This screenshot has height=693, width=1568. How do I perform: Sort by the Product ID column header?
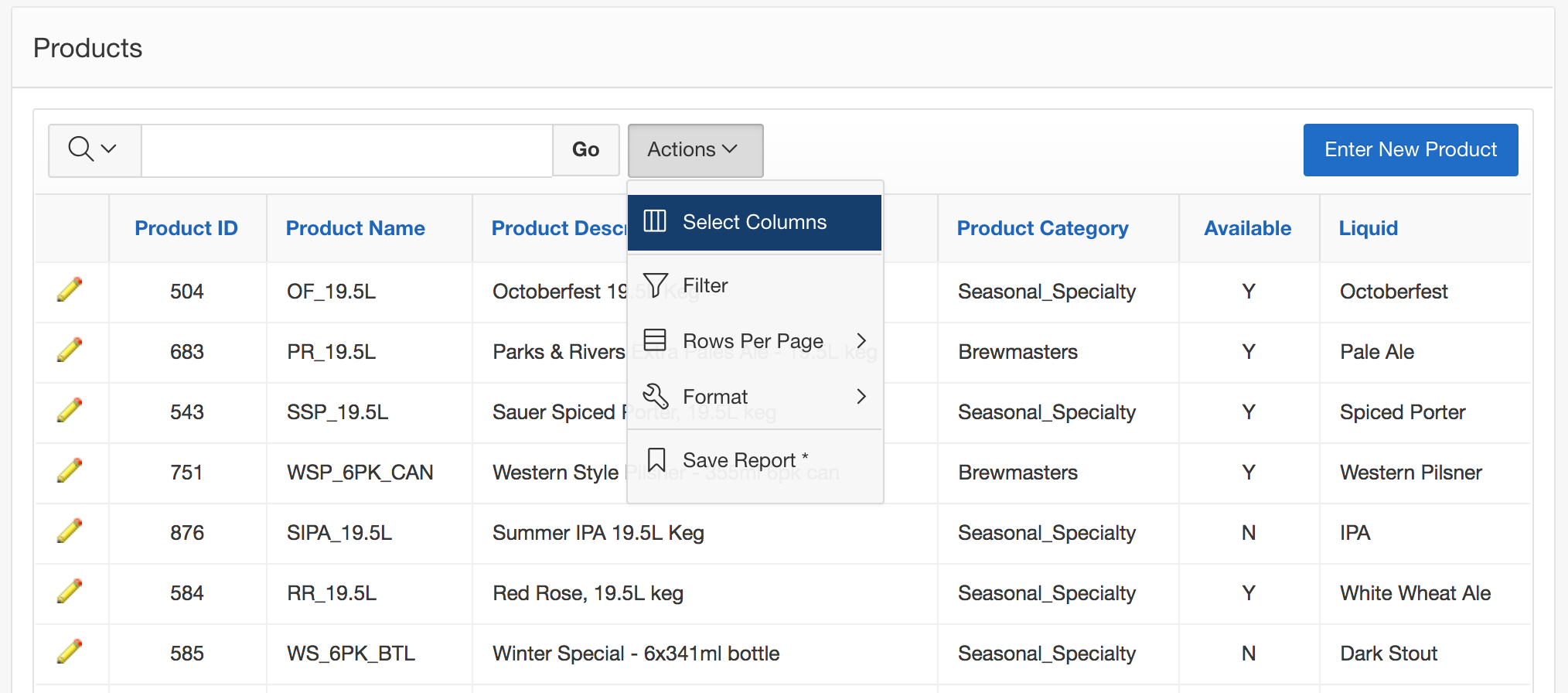[x=186, y=228]
